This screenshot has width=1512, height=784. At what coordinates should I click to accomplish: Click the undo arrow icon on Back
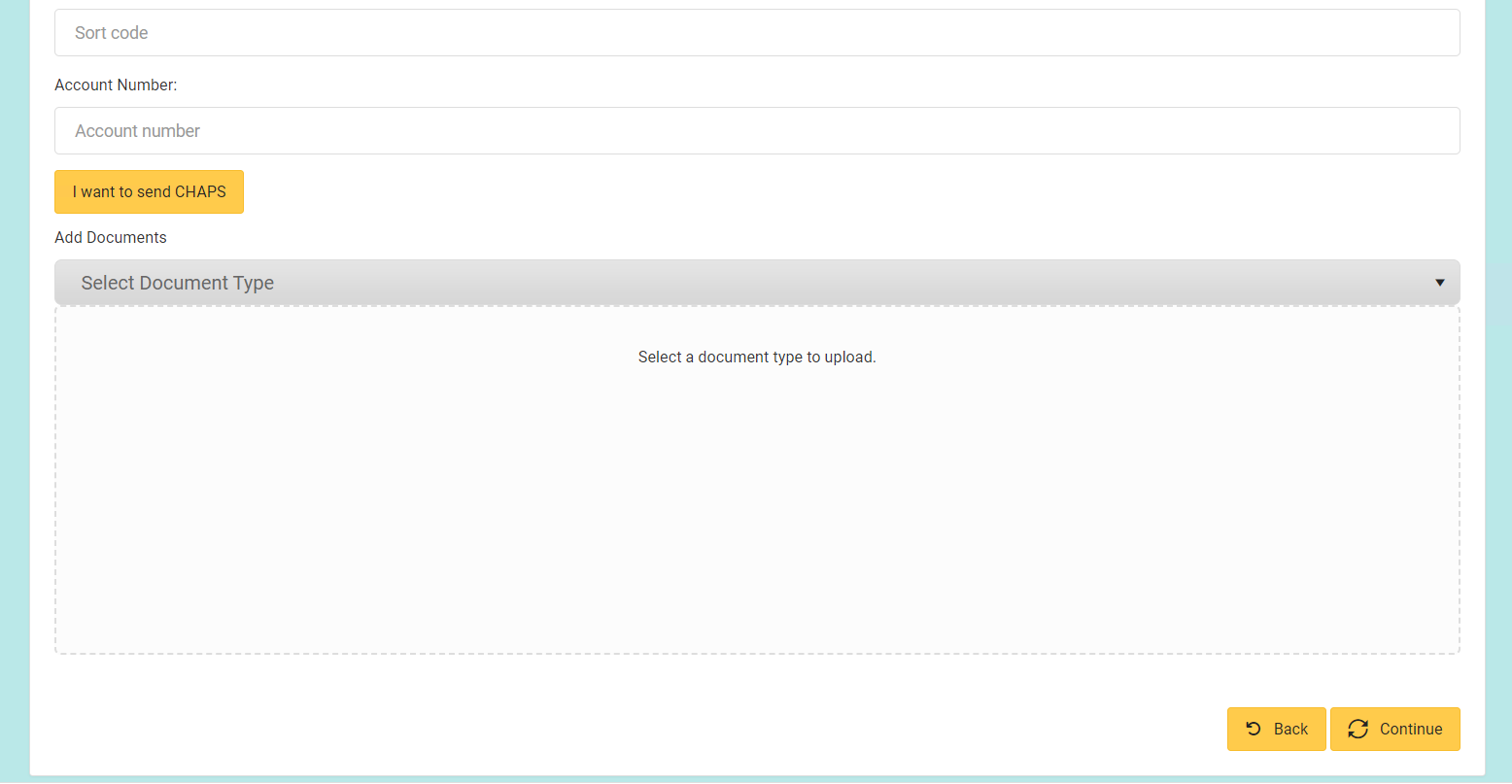pos(1254,729)
